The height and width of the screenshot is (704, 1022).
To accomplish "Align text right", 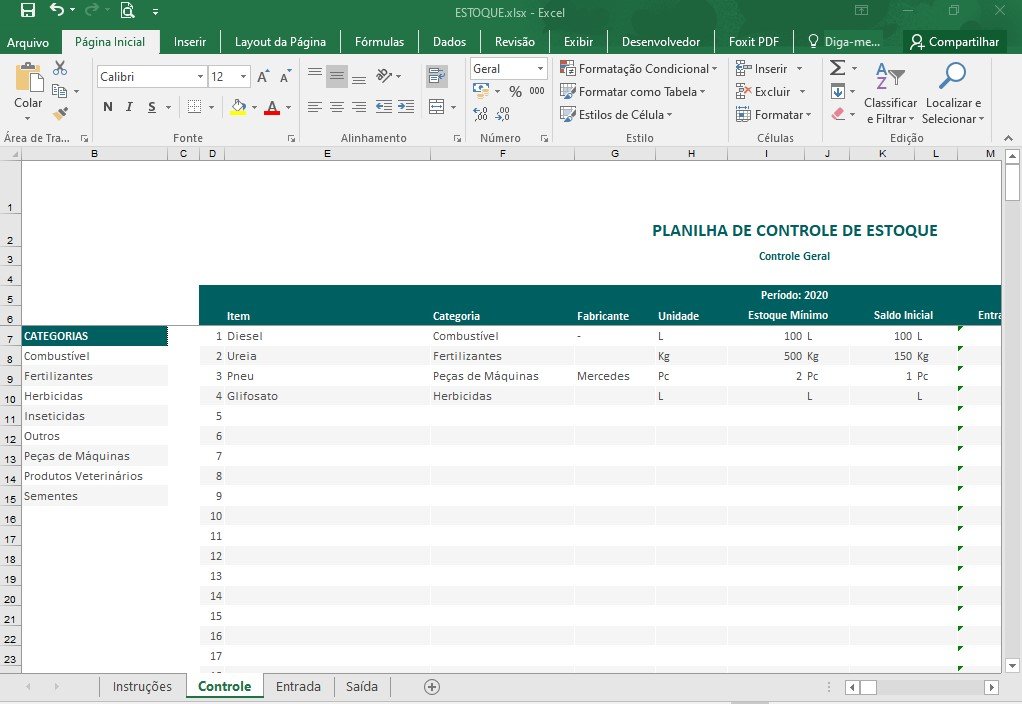I will (358, 107).
